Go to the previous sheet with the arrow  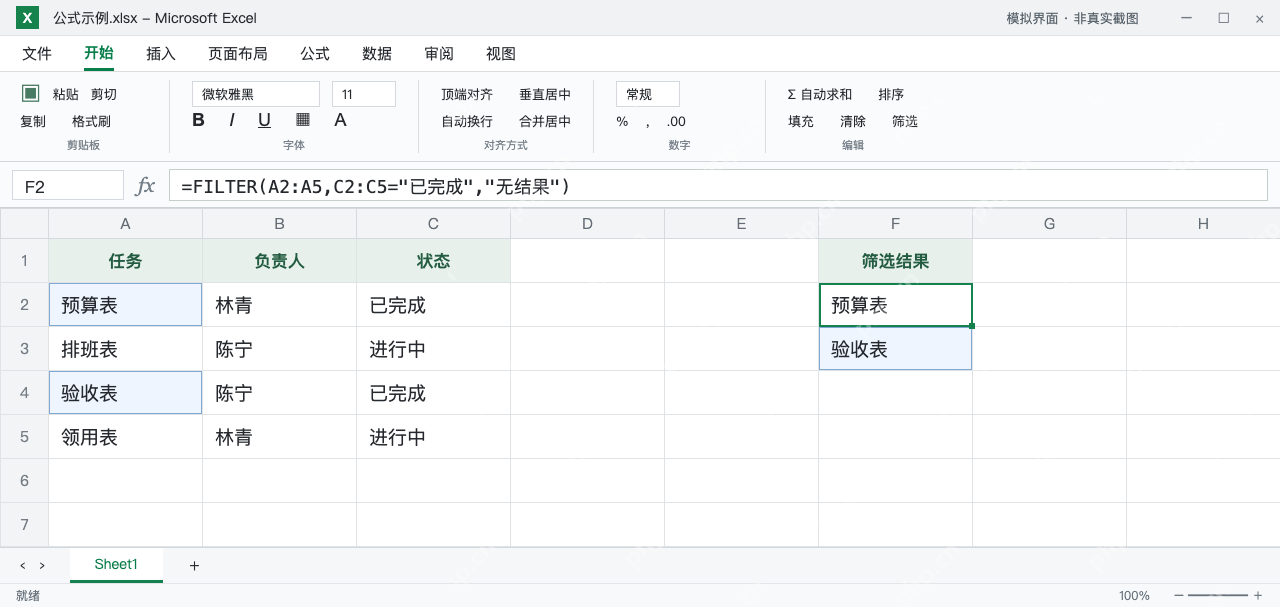point(22,566)
